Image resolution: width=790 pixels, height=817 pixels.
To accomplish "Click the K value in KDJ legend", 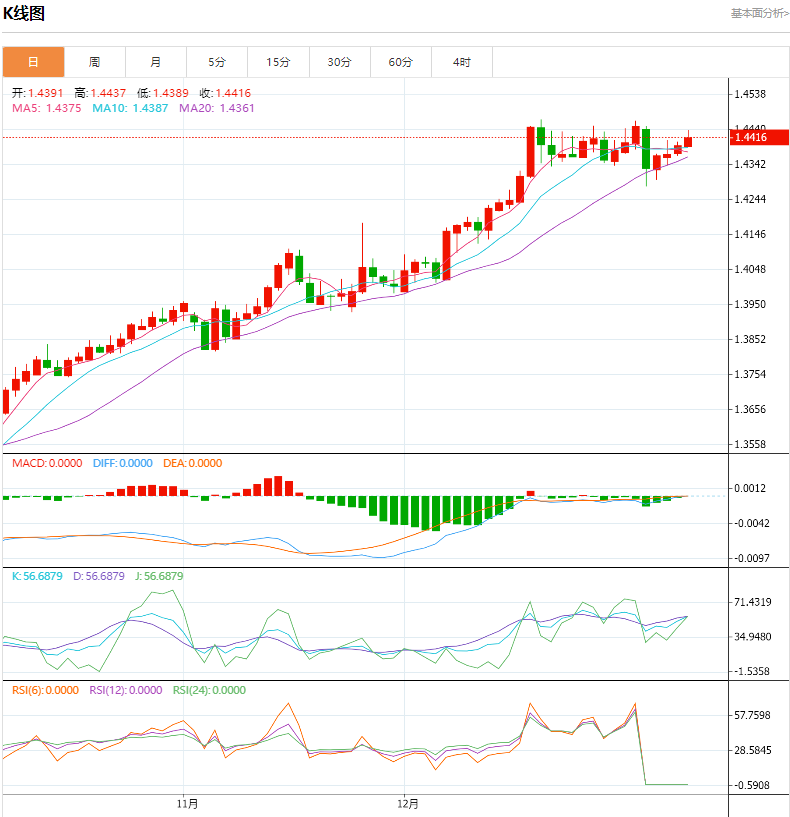I will (36, 576).
